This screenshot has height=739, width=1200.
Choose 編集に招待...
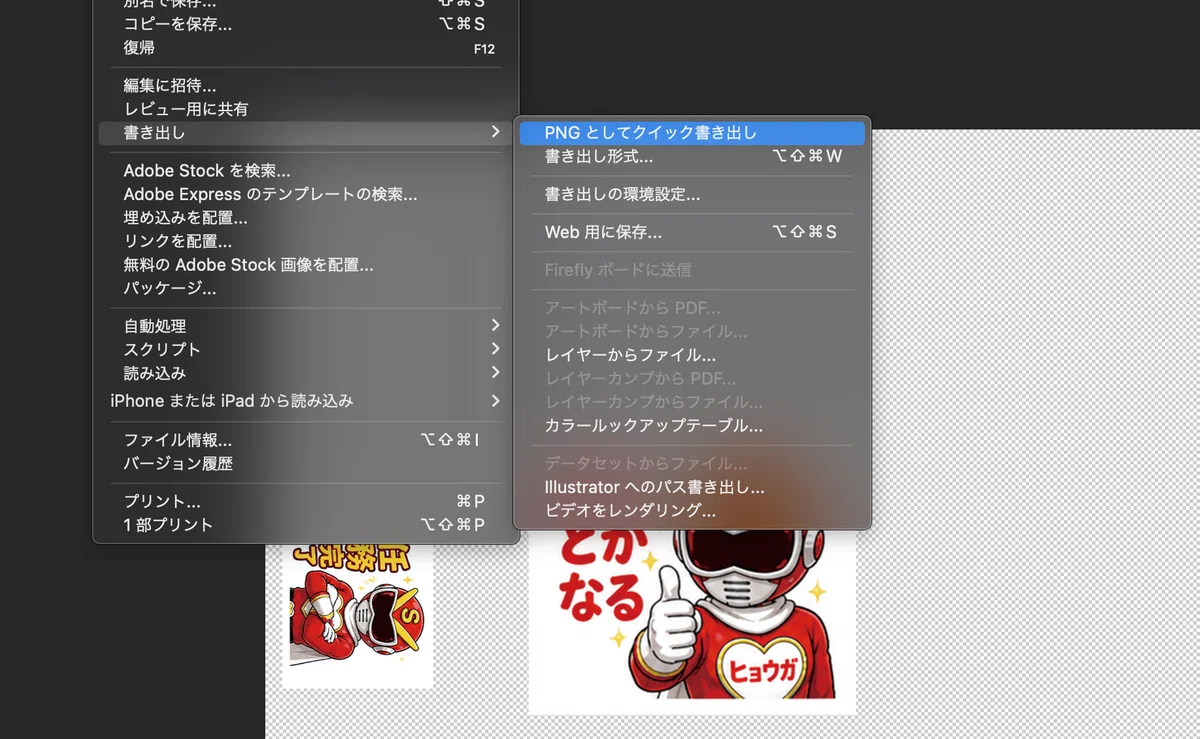click(306, 86)
